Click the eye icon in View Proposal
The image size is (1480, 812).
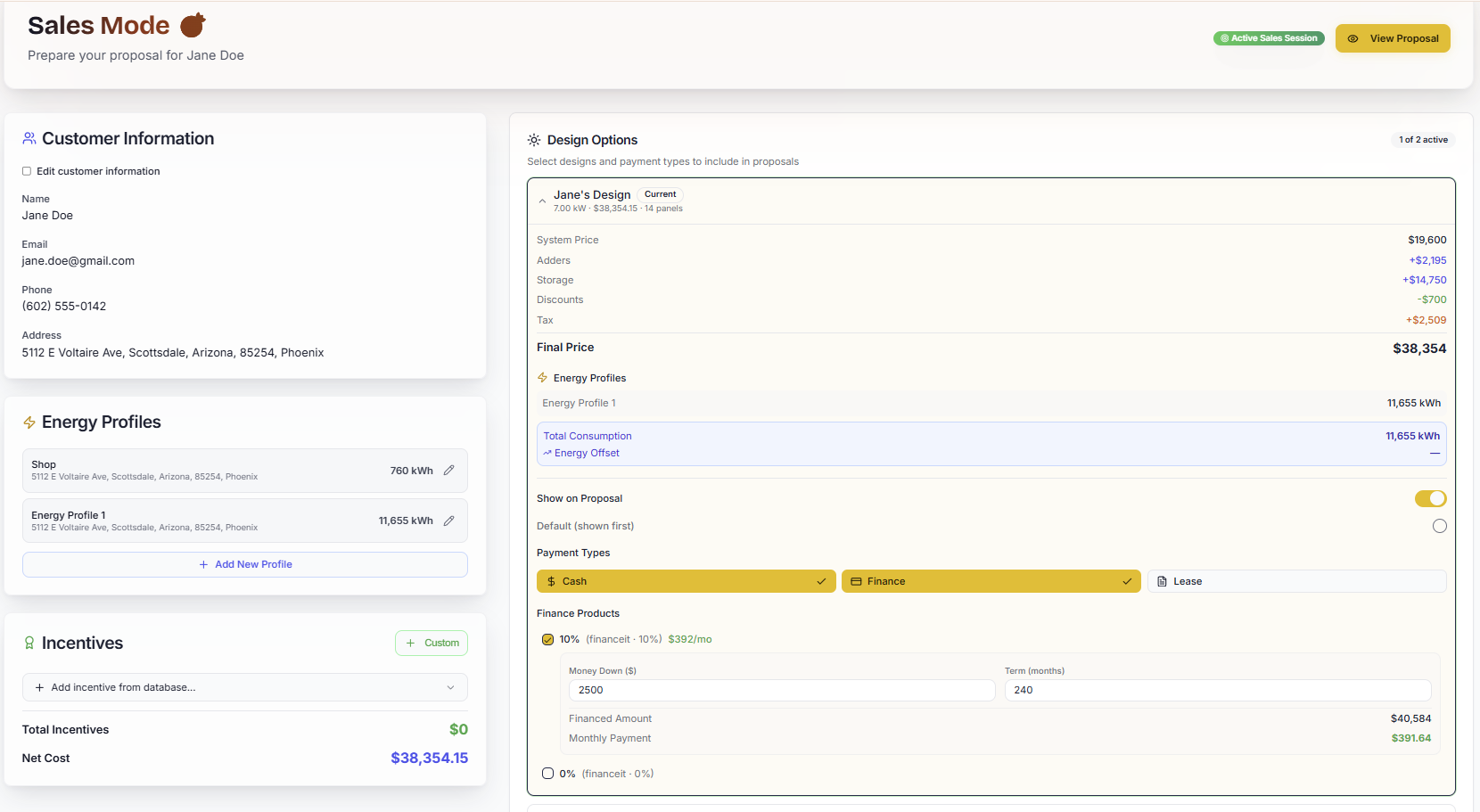[1353, 38]
